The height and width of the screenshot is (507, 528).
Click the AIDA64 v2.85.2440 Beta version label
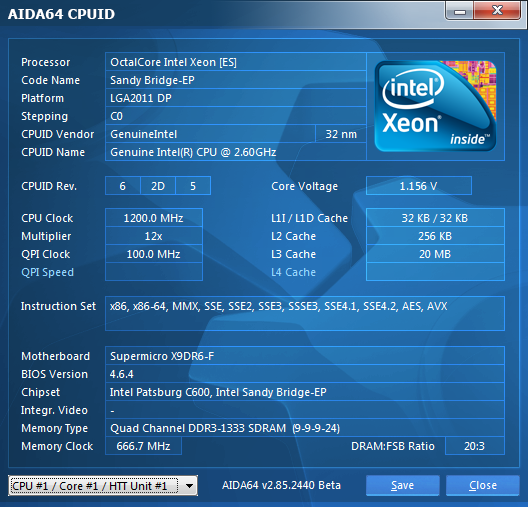pyautogui.click(x=282, y=485)
